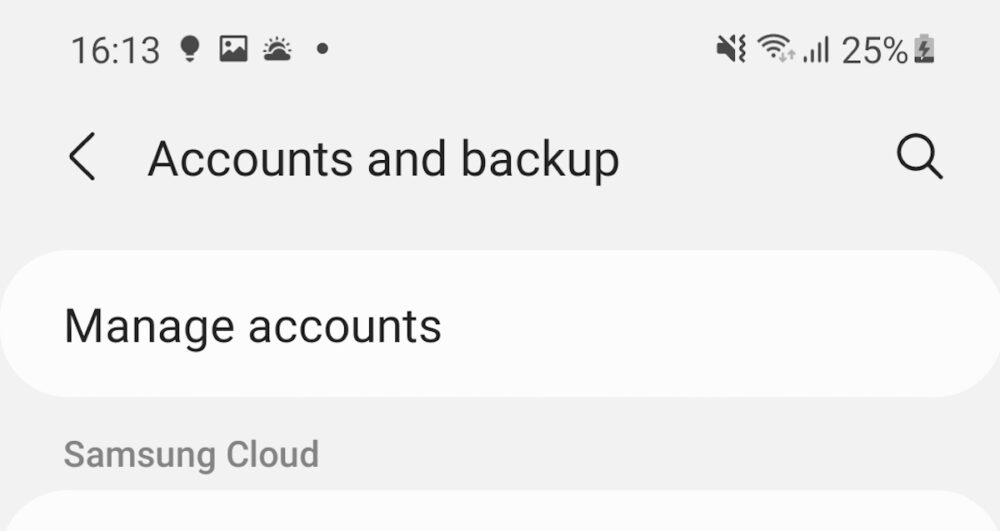The height and width of the screenshot is (531, 1000).
Task: Go back using the left arrow
Action: pos(83,159)
